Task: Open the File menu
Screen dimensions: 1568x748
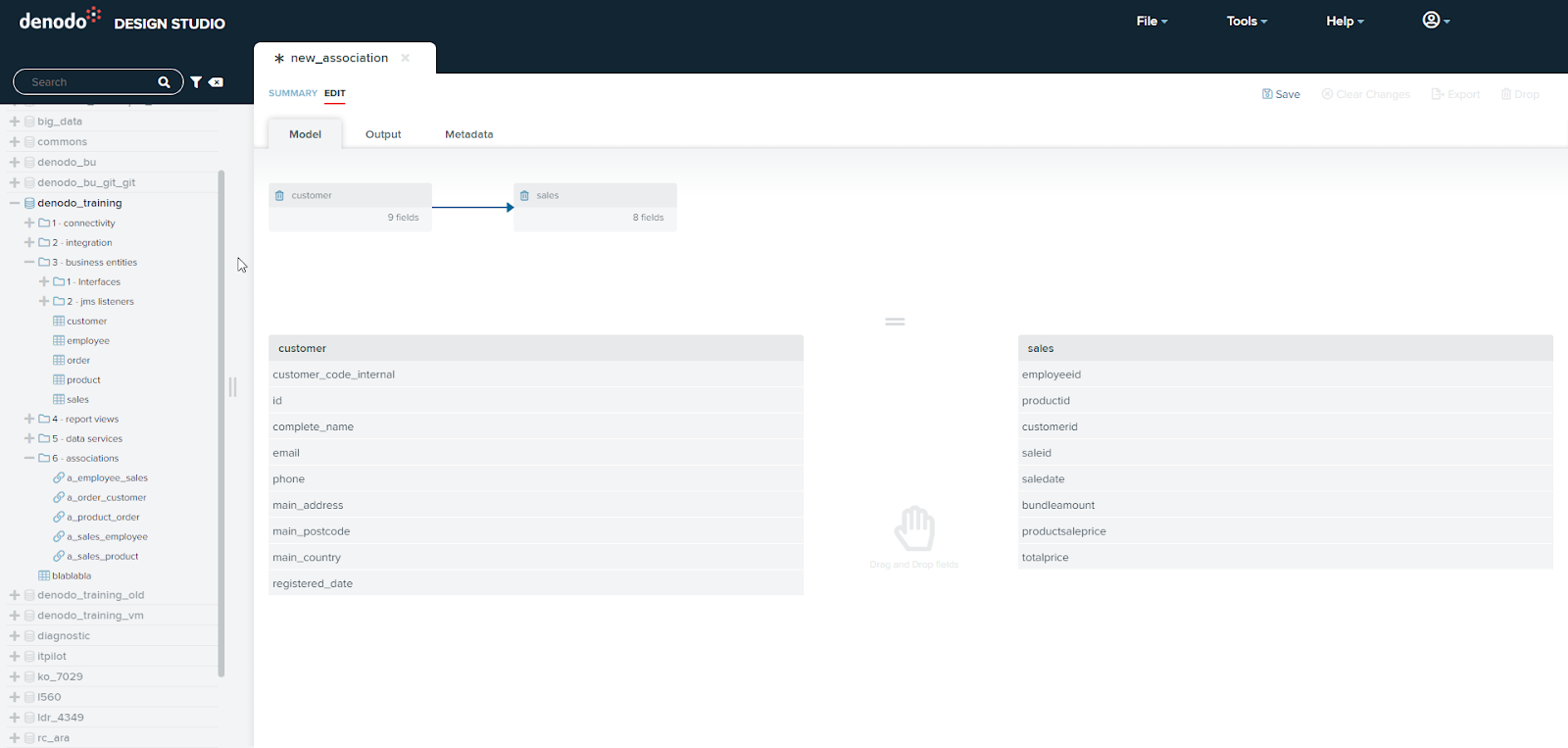Action: [1151, 21]
